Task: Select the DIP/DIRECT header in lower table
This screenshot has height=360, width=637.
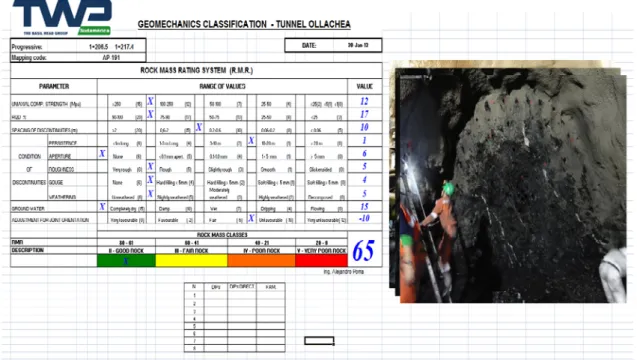Action: (x=242, y=286)
